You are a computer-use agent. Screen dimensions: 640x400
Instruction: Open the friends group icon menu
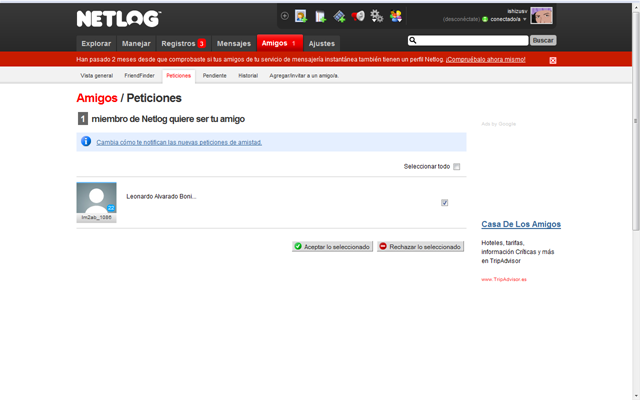[396, 16]
